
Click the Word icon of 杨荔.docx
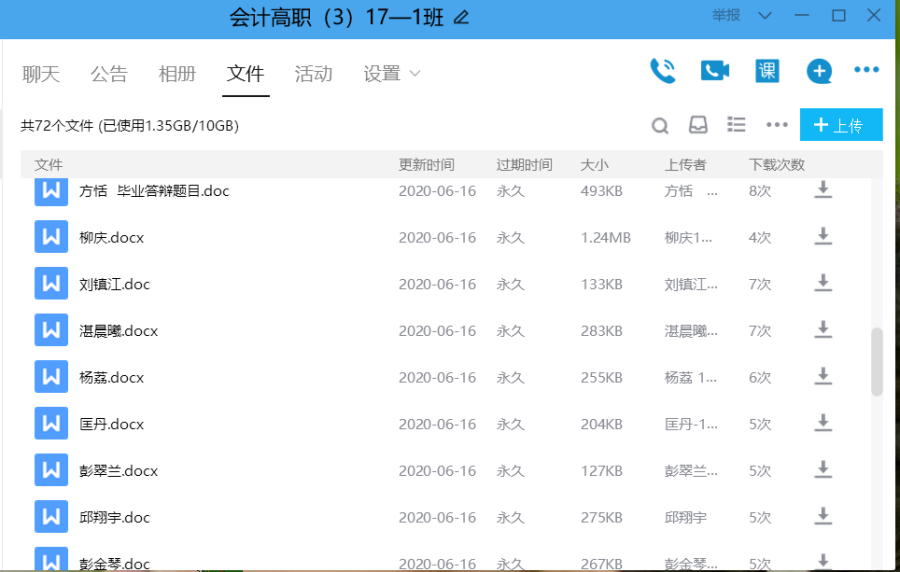51,376
